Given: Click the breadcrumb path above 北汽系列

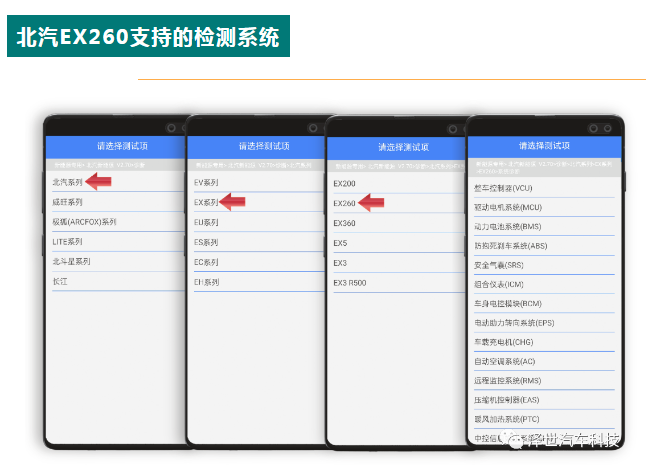Looking at the screenshot, I should click(99, 165).
